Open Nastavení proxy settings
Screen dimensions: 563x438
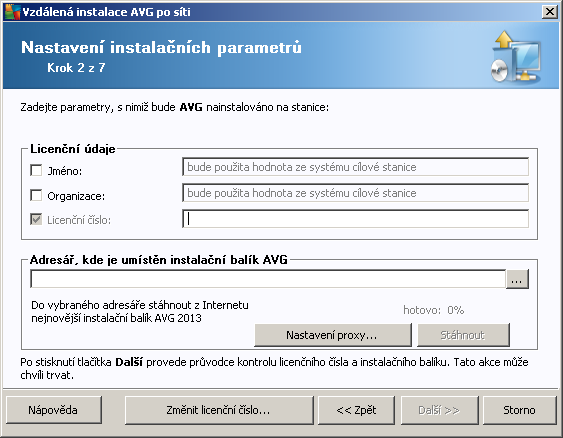point(333,335)
